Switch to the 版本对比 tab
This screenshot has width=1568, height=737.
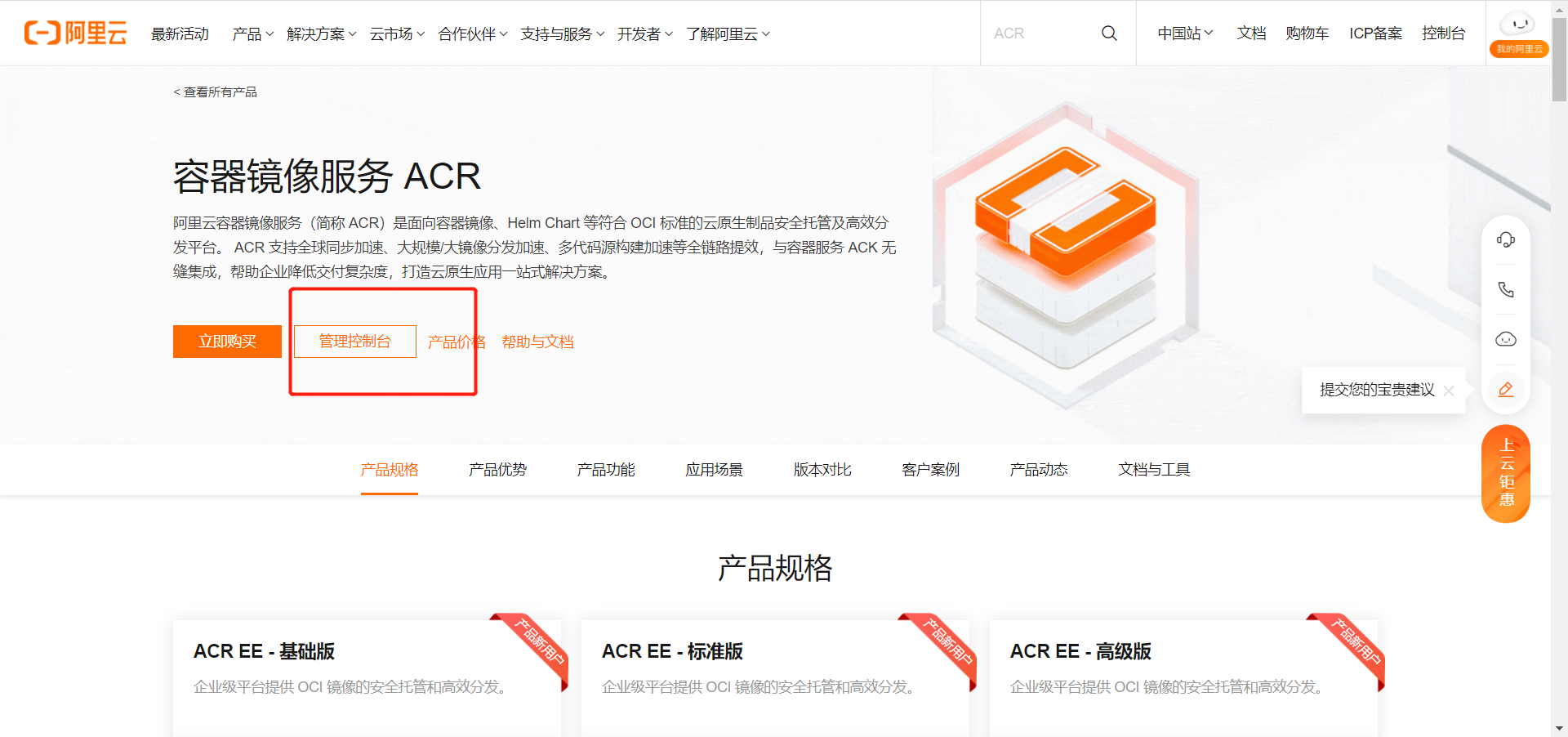[822, 470]
